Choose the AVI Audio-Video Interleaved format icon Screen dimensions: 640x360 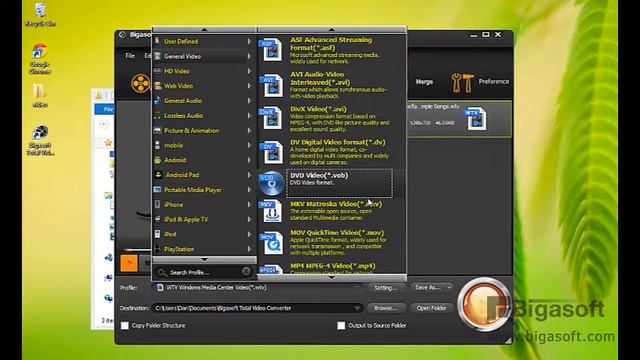click(x=271, y=85)
